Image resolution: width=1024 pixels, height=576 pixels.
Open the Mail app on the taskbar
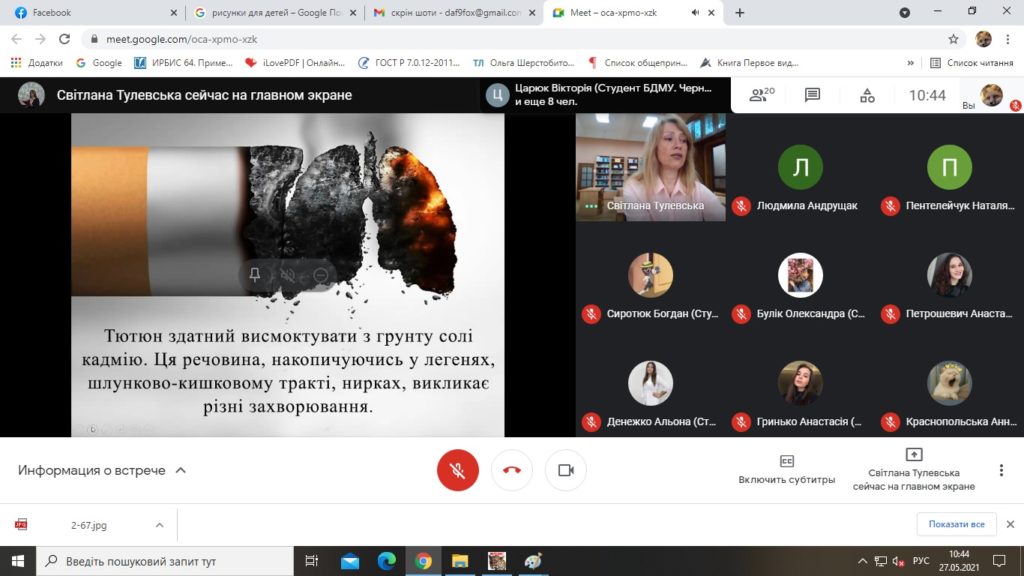click(349, 561)
